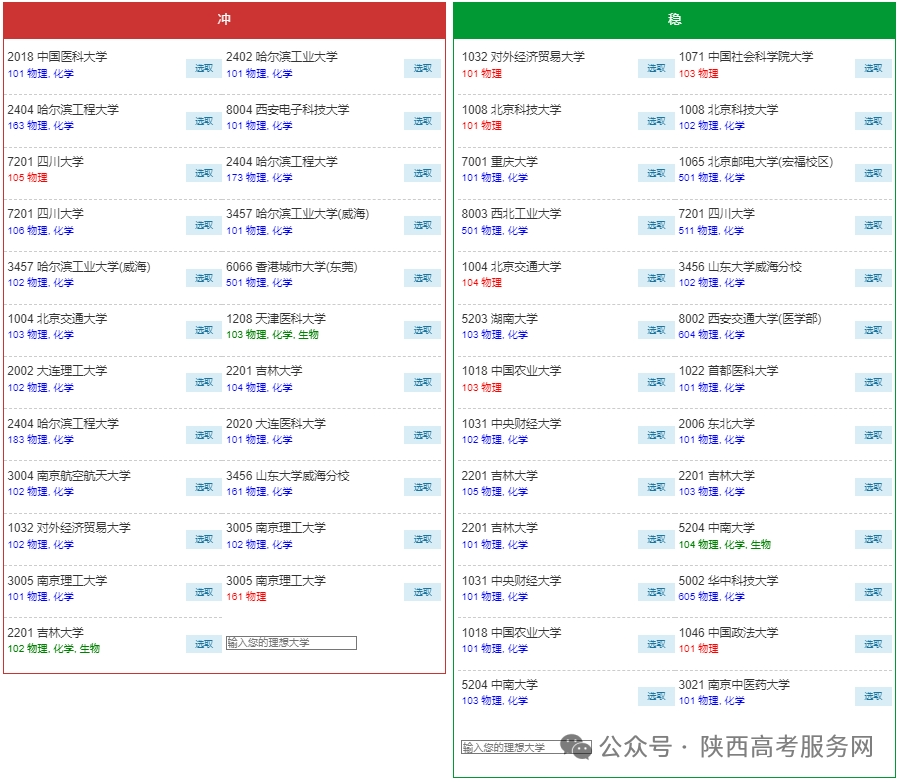Screen dimensions: 902x782
Task: Select 选取 for 中南大学 104 物理,化学,生物
Action: pyautogui.click(x=873, y=540)
